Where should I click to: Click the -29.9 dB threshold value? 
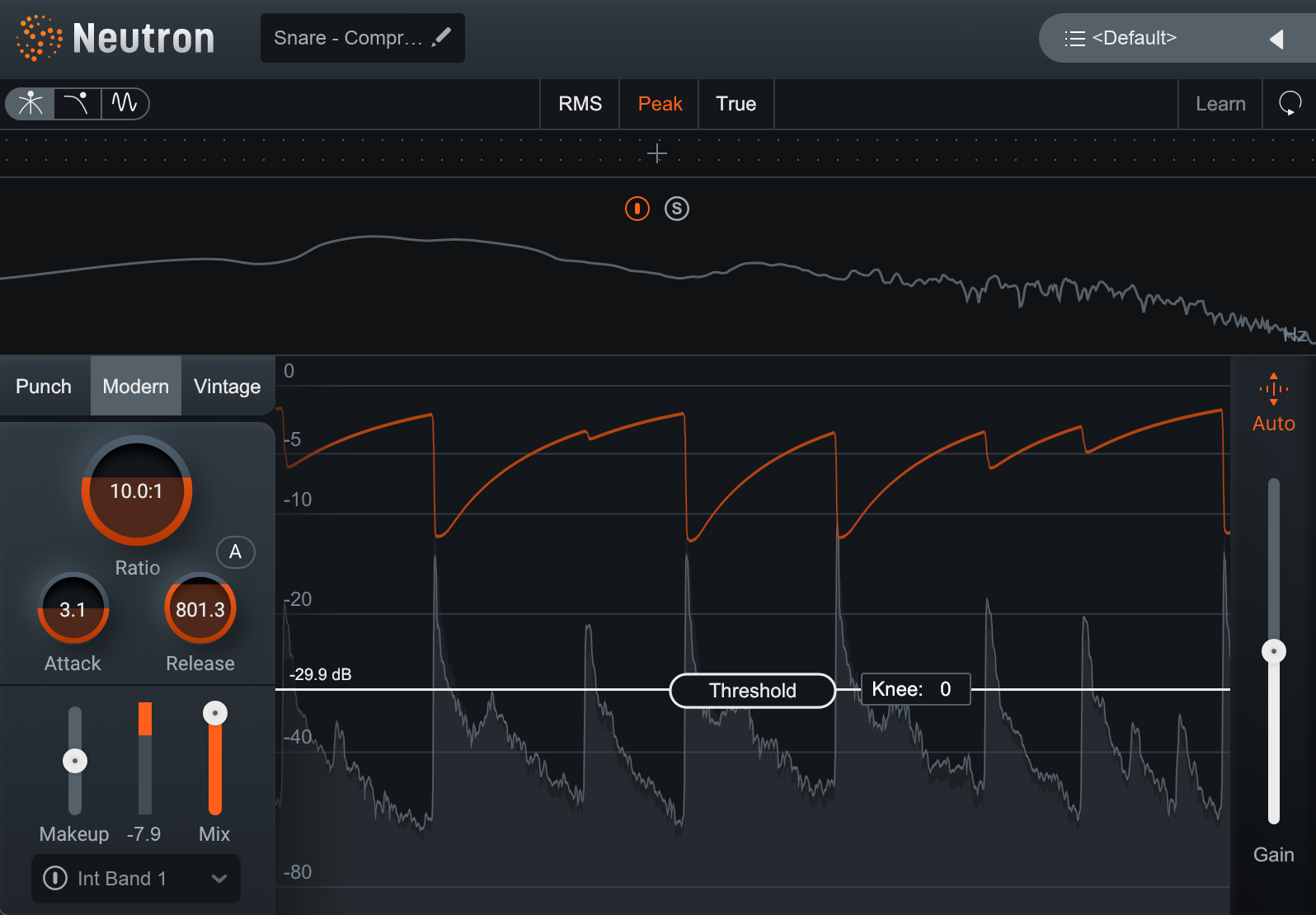[x=321, y=674]
